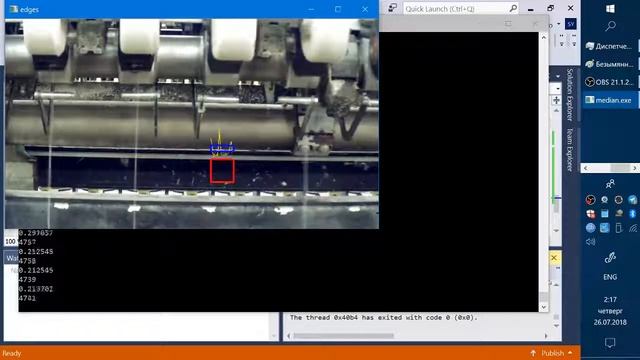
Task: Click the taskbar overflow left arrow
Action: (x=585, y=168)
